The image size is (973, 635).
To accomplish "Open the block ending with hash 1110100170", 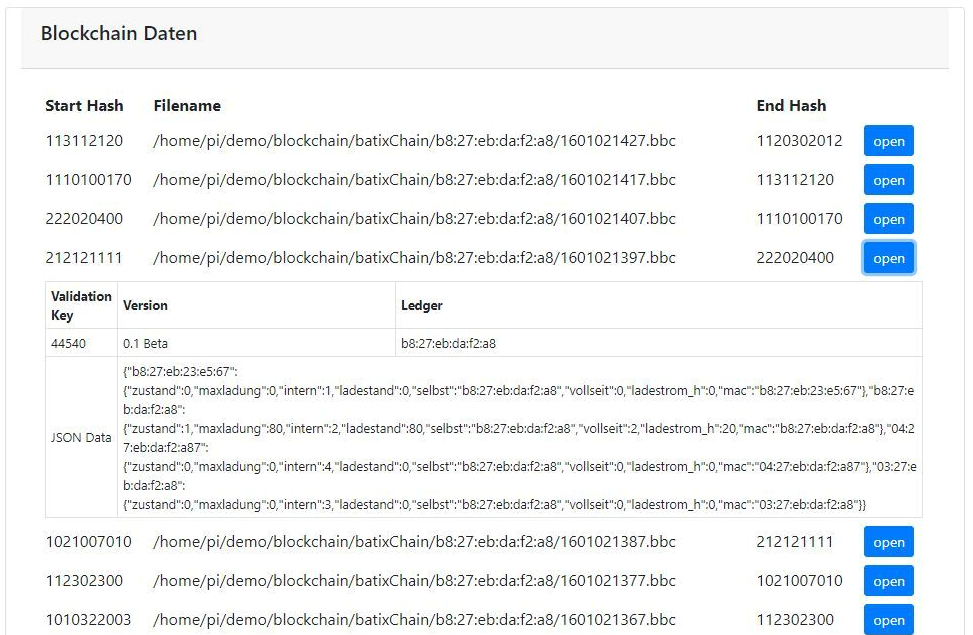I will pyautogui.click(x=888, y=219).
